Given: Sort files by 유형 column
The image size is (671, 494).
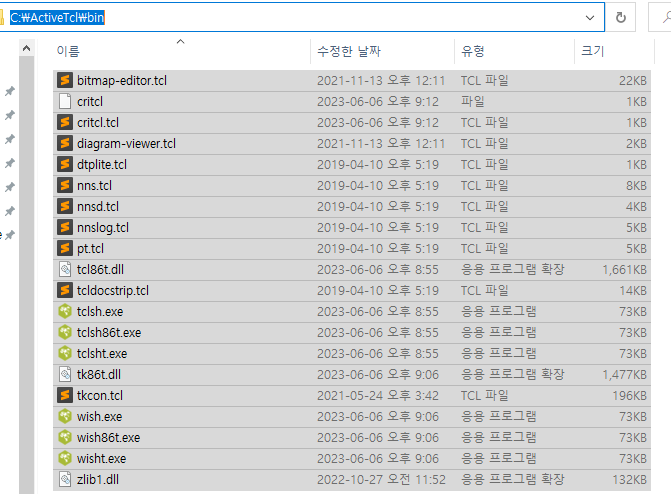Looking at the screenshot, I should click(x=472, y=51).
